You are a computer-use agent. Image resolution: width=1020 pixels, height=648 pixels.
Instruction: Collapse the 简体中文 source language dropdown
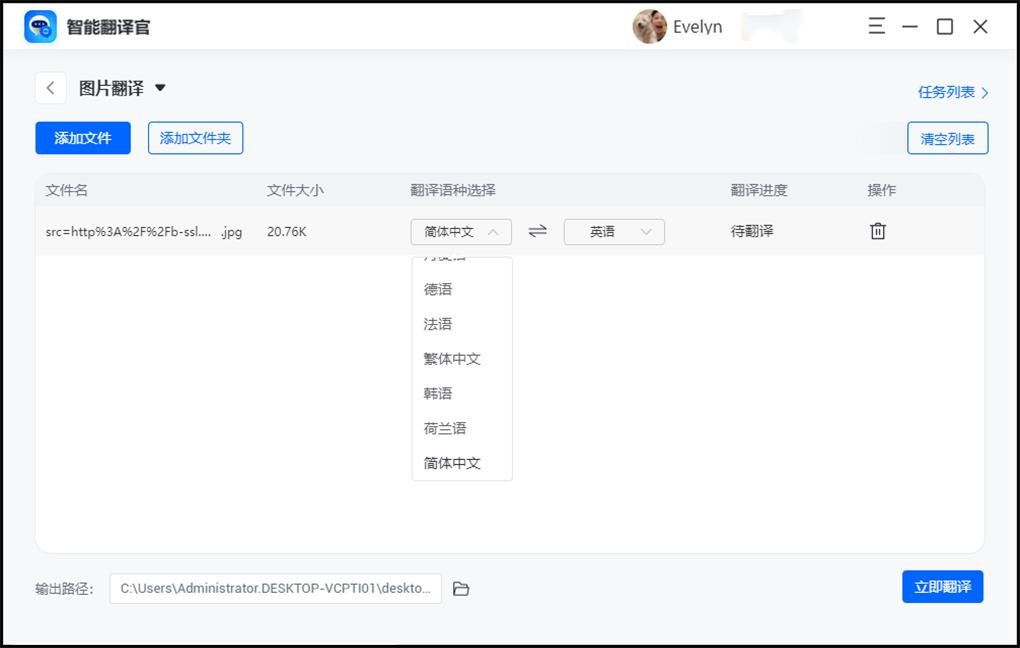[461, 232]
